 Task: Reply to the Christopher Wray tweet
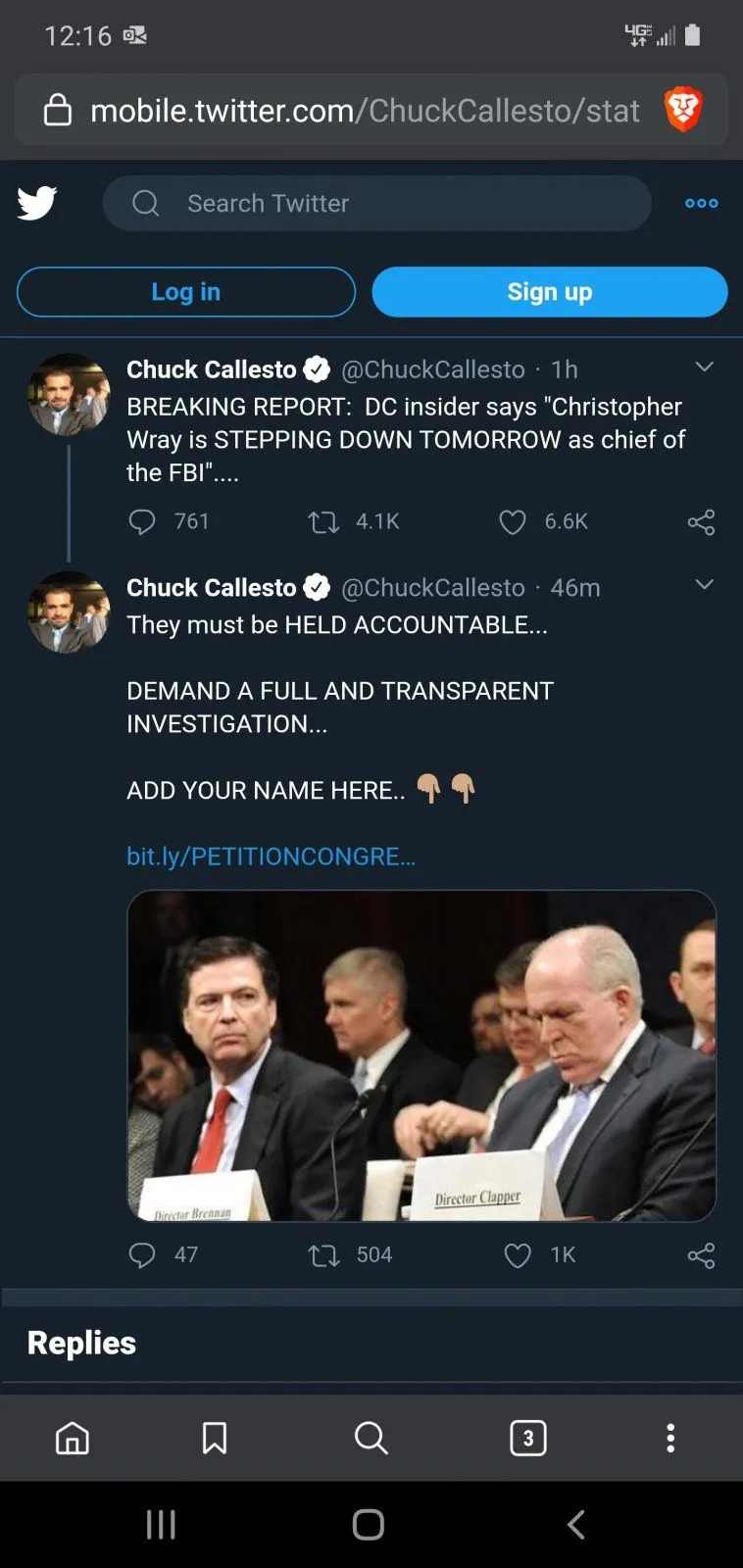[142, 521]
